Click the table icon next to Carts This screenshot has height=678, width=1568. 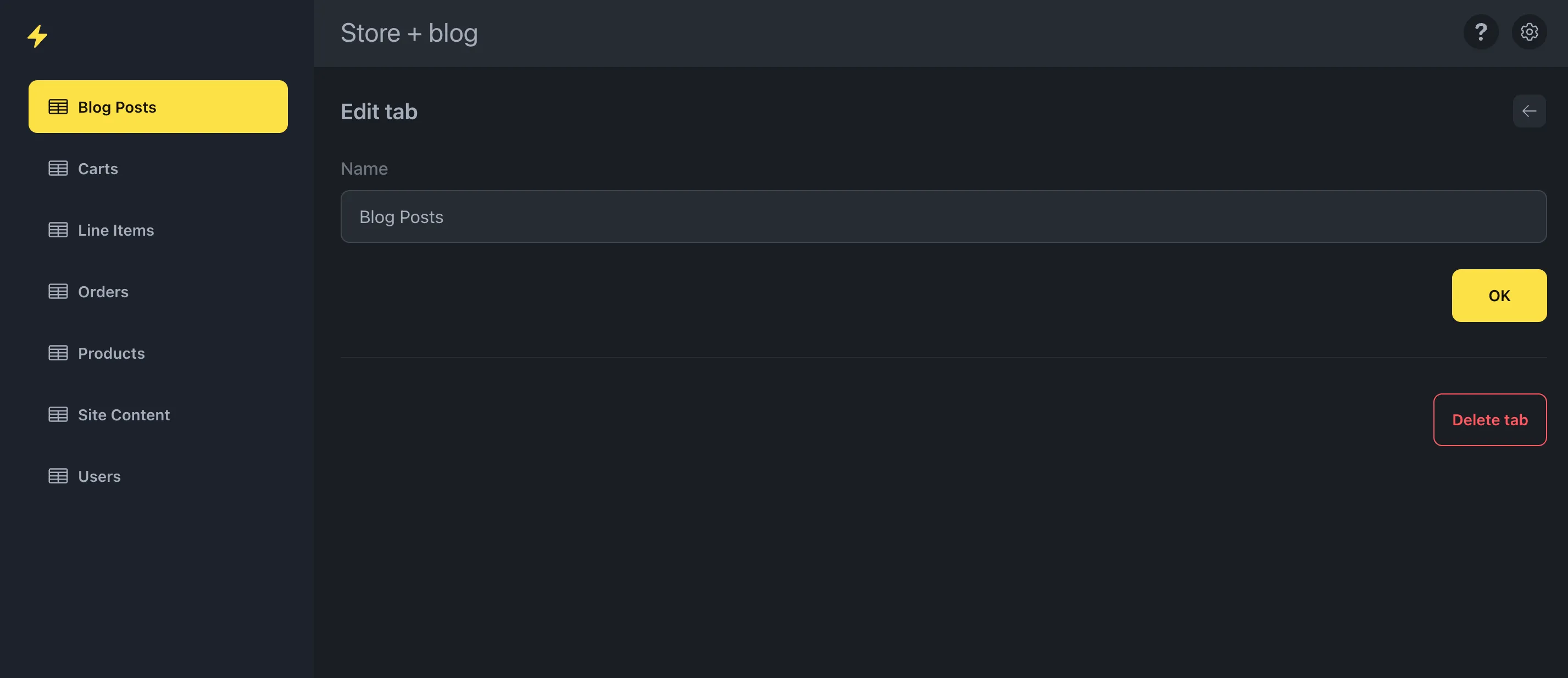pos(57,168)
